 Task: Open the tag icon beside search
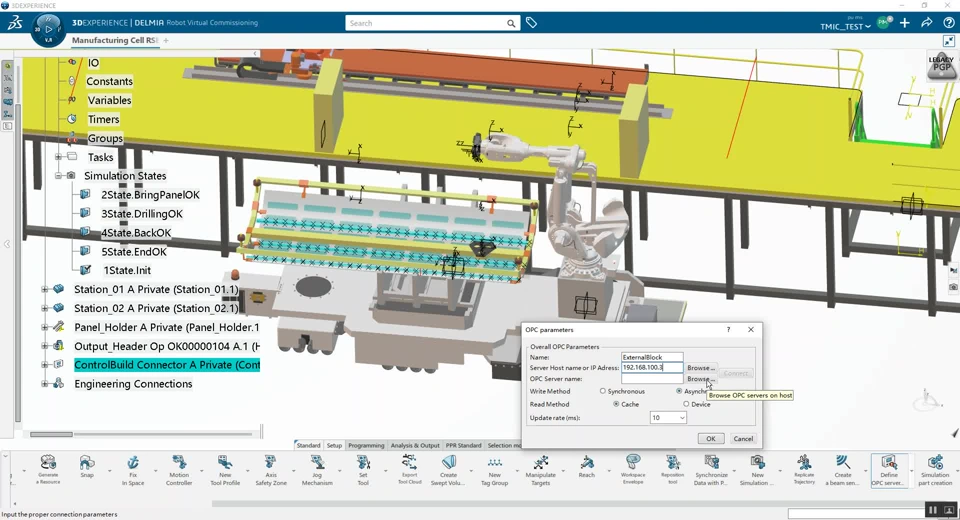point(531,23)
